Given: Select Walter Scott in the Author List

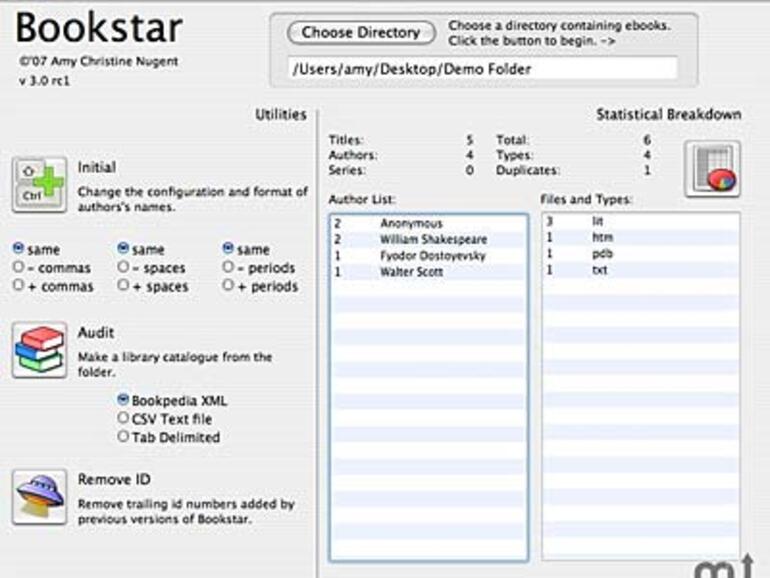Looking at the screenshot, I should [x=429, y=272].
